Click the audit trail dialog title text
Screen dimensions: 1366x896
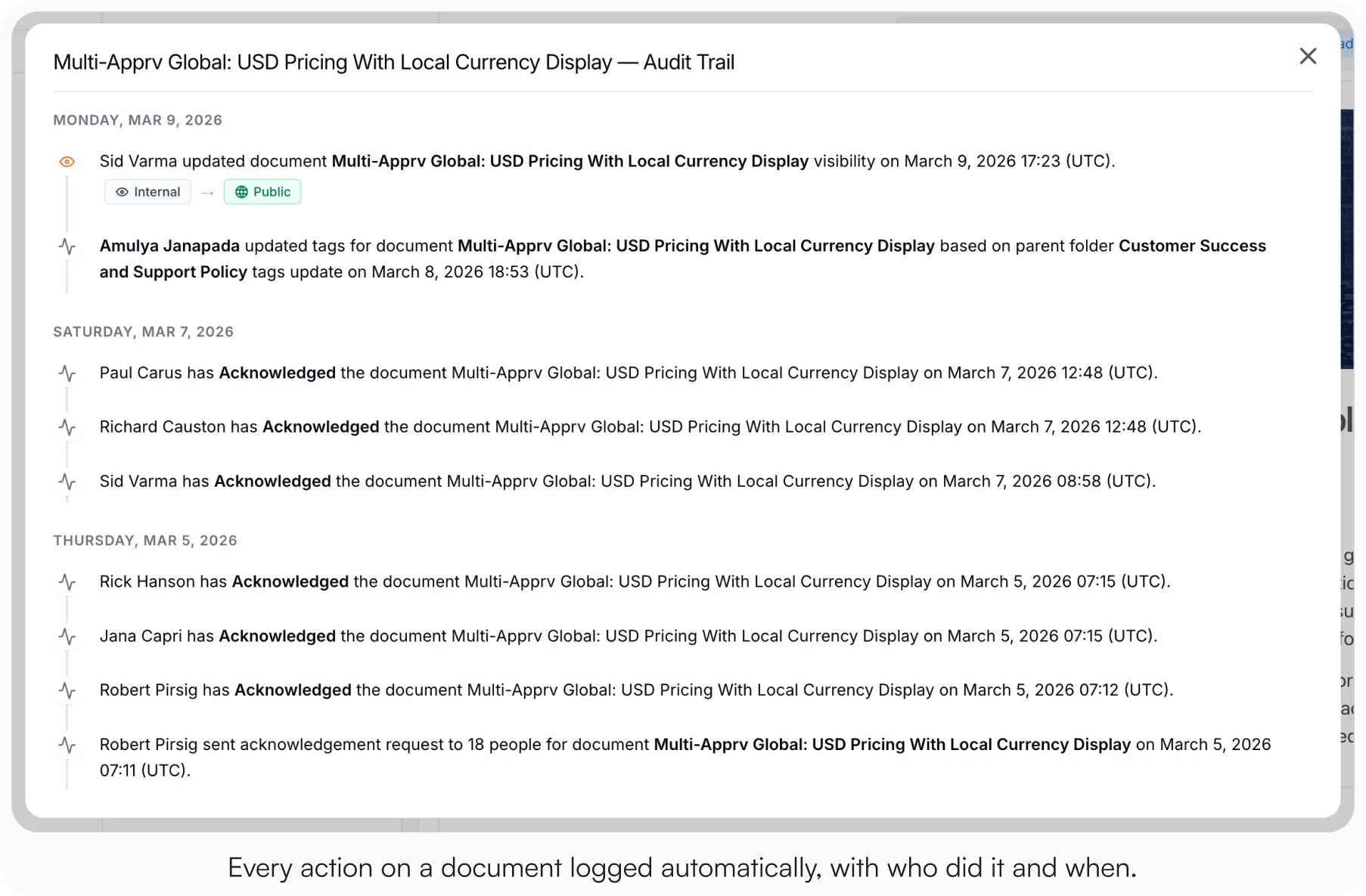[394, 62]
